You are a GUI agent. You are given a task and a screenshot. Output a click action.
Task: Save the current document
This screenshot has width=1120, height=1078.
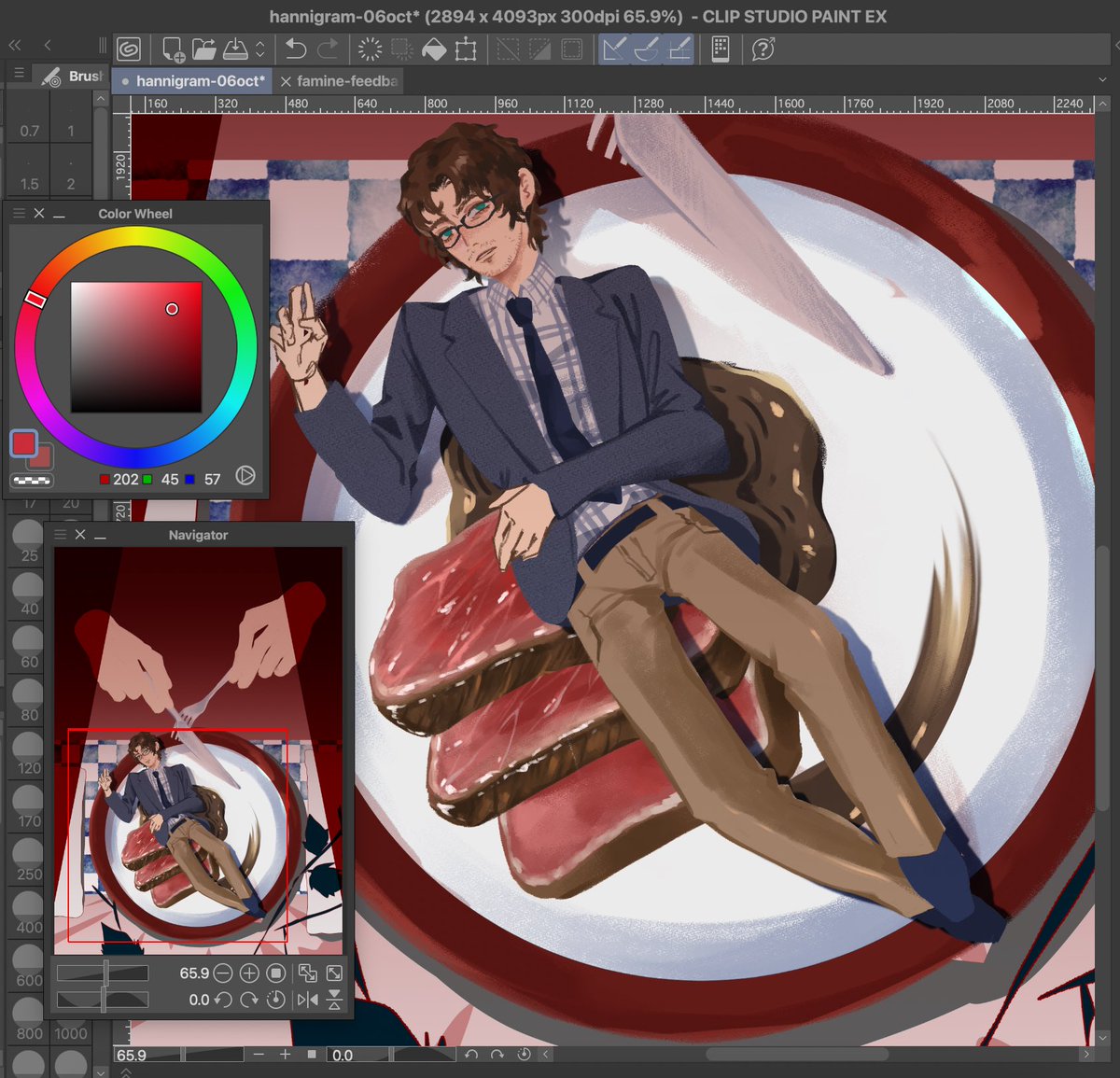[235, 49]
